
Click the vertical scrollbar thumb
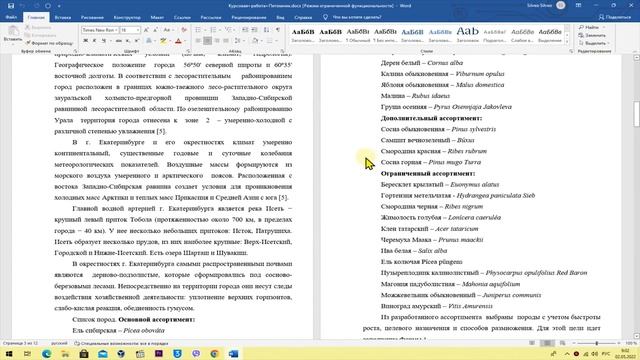click(x=636, y=113)
